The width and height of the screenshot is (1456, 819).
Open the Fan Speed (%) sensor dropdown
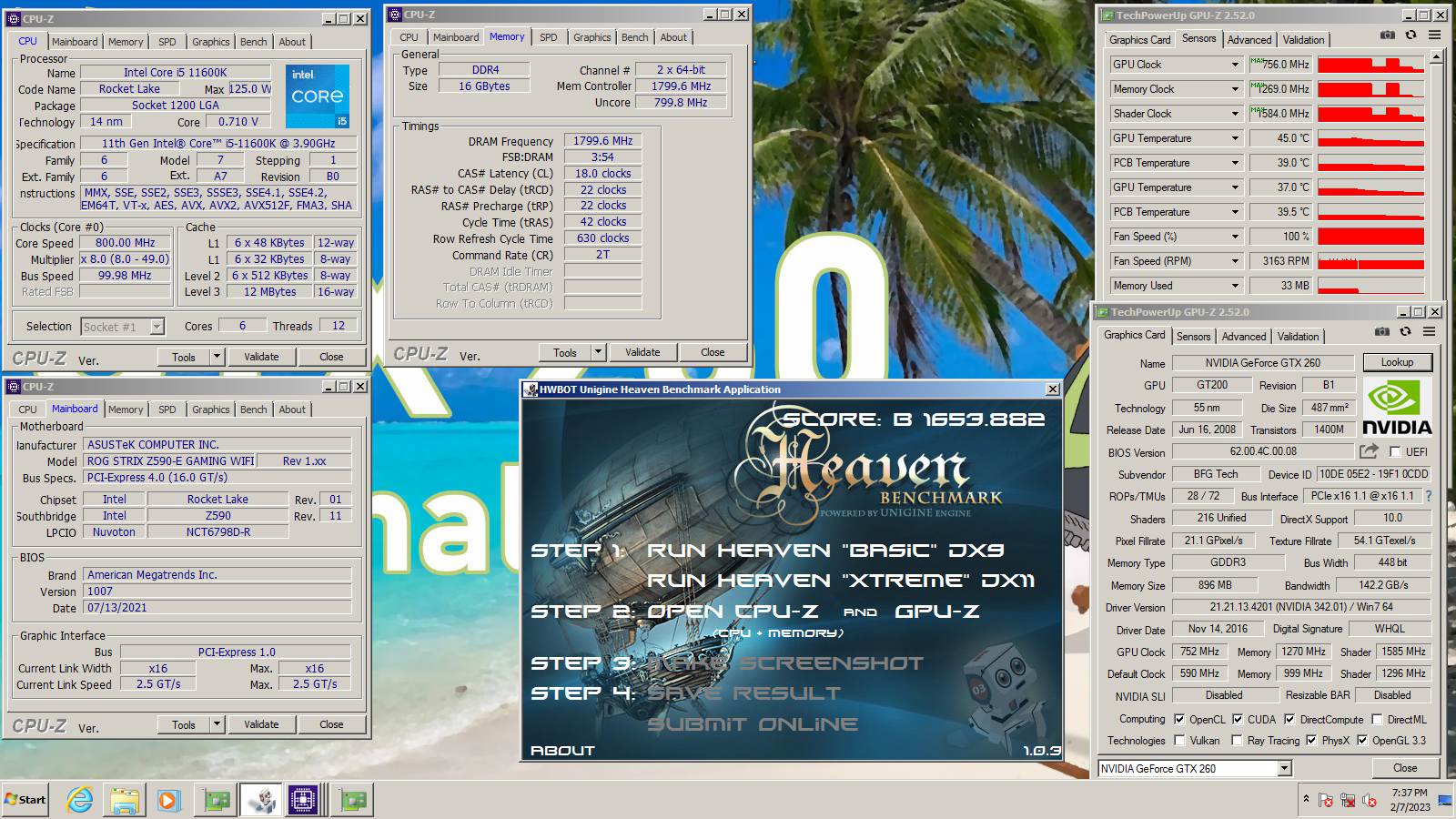point(1235,237)
